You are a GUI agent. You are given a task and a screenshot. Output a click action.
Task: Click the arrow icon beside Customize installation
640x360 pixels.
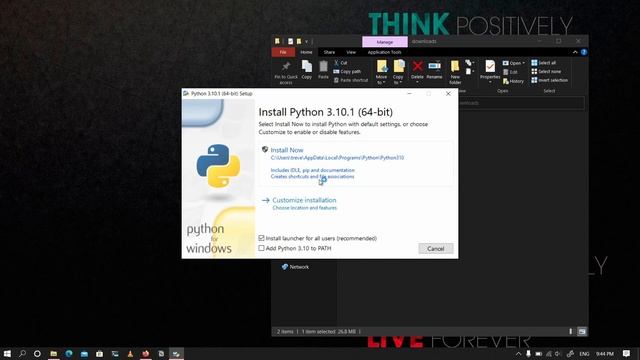click(x=266, y=200)
